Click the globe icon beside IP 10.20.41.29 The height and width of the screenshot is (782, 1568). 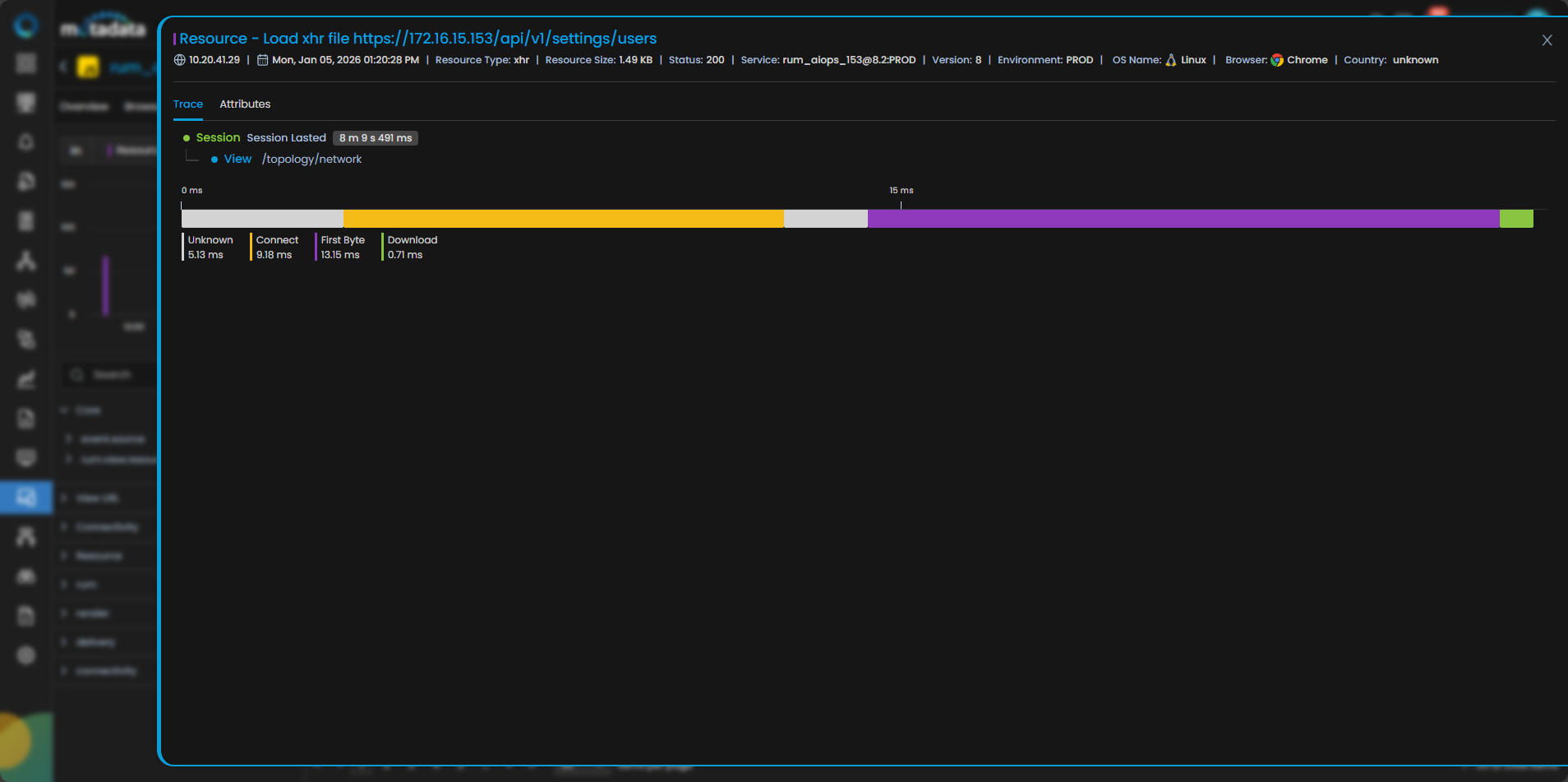click(179, 60)
